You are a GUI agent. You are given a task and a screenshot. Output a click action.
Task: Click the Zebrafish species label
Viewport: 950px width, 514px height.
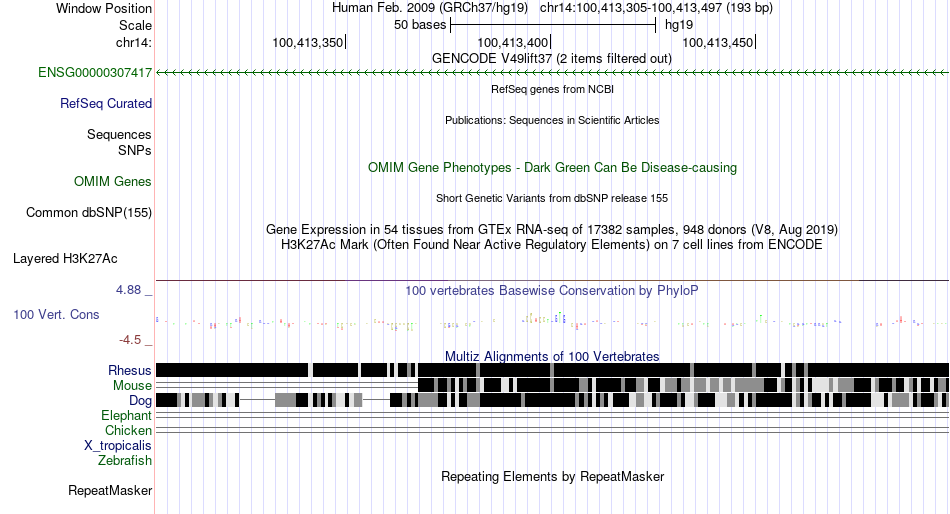(125, 461)
